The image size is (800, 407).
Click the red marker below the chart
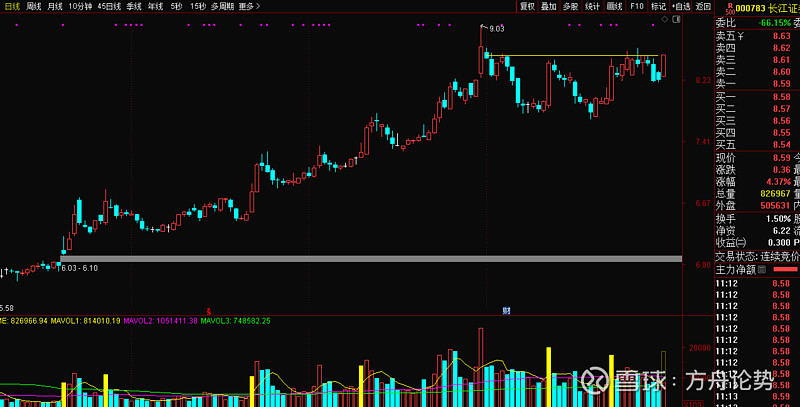click(208, 311)
